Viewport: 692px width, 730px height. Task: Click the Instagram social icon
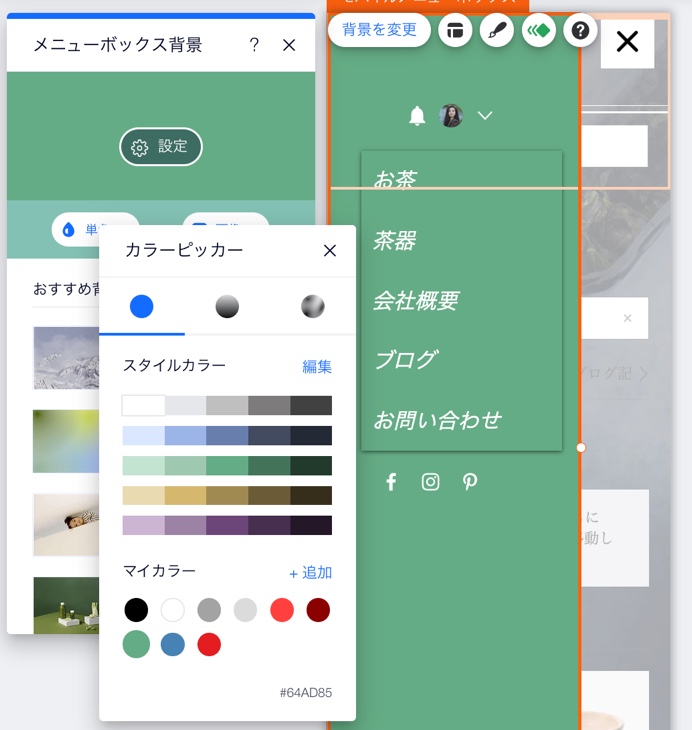(430, 482)
